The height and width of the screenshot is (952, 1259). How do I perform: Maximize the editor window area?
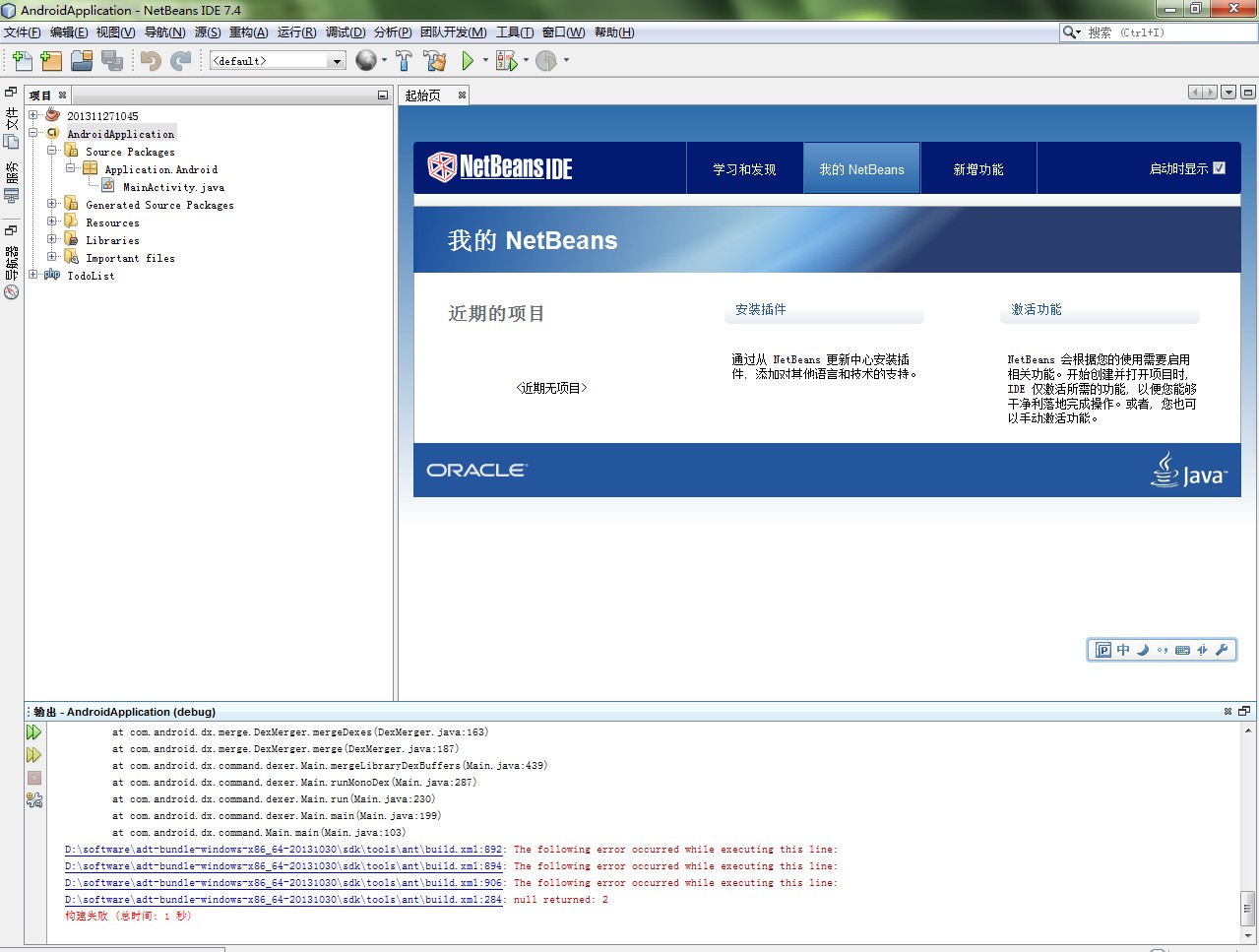[1247, 93]
